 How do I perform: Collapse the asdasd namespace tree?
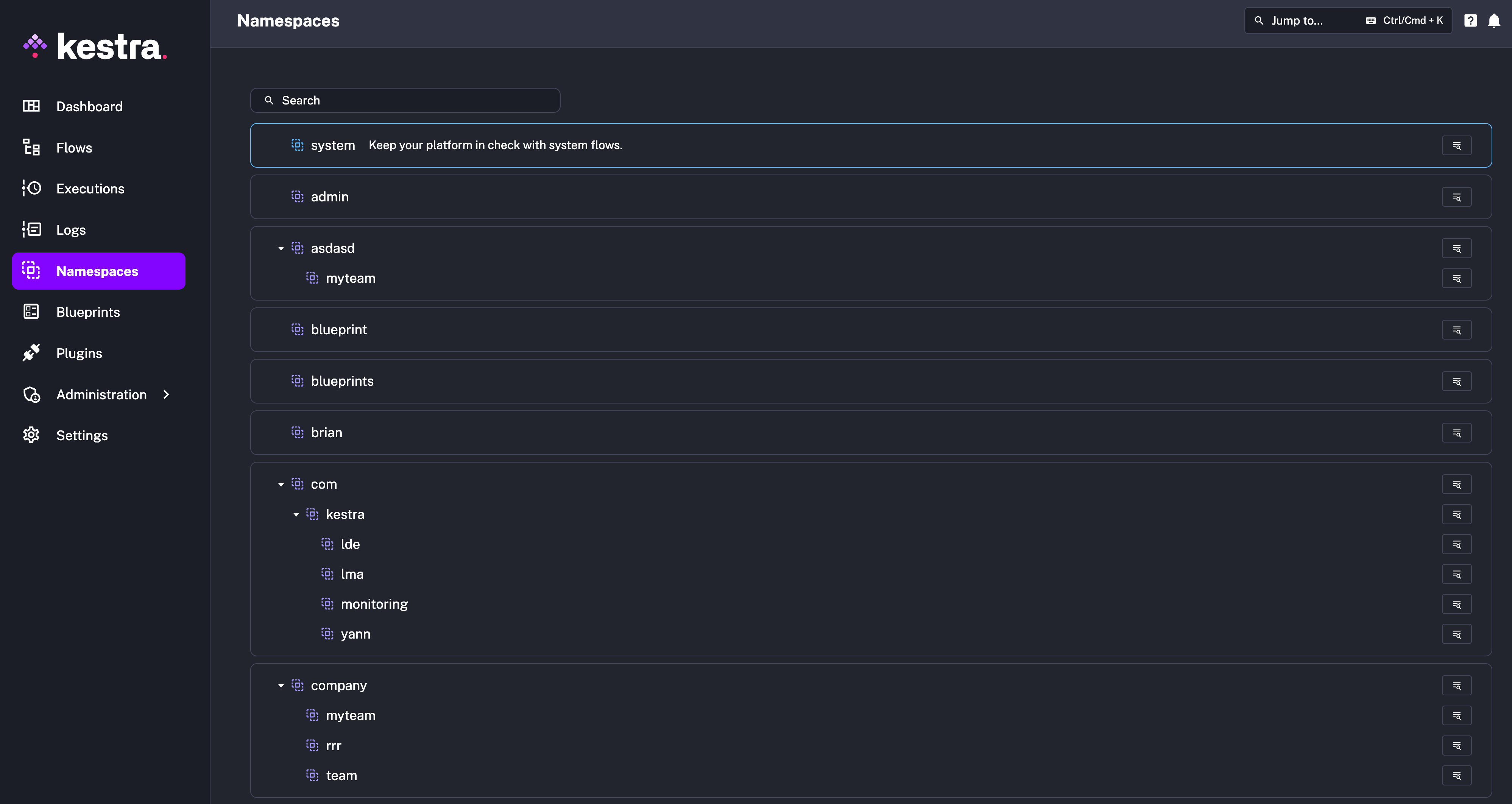tap(281, 249)
